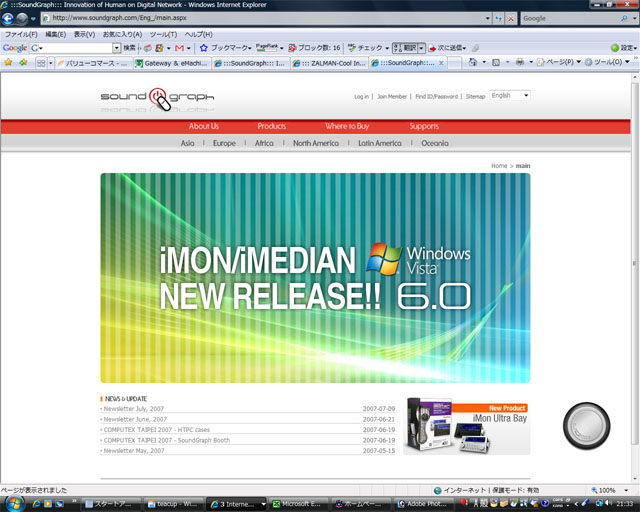Click the Google Toolbar settings (設定) button

(x=624, y=48)
